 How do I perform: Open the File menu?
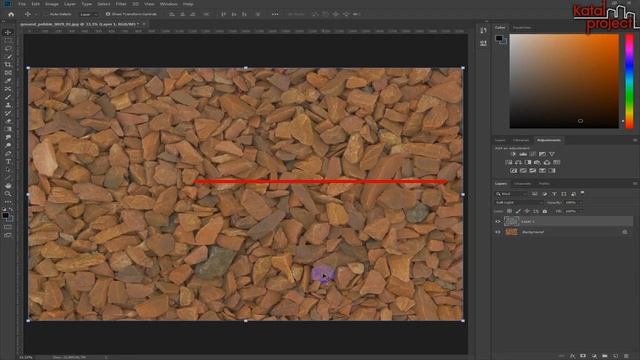(22, 4)
